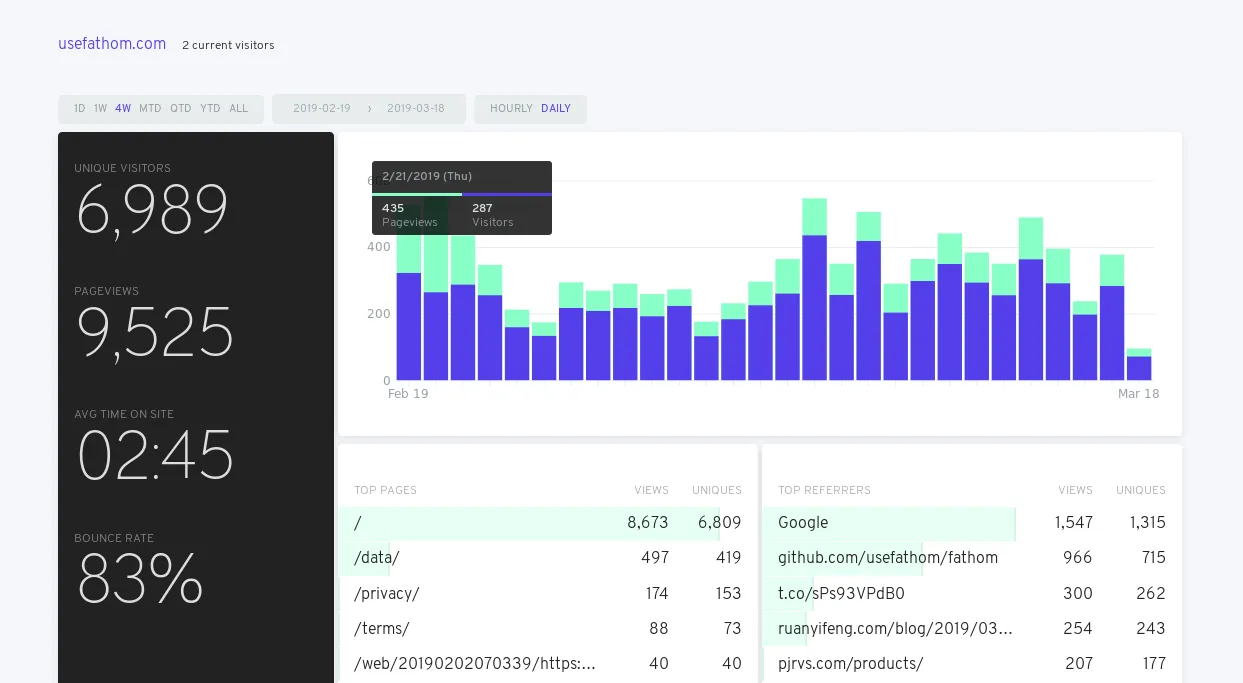
Task: Edit the start date 2019-02-19 field
Action: tap(322, 109)
